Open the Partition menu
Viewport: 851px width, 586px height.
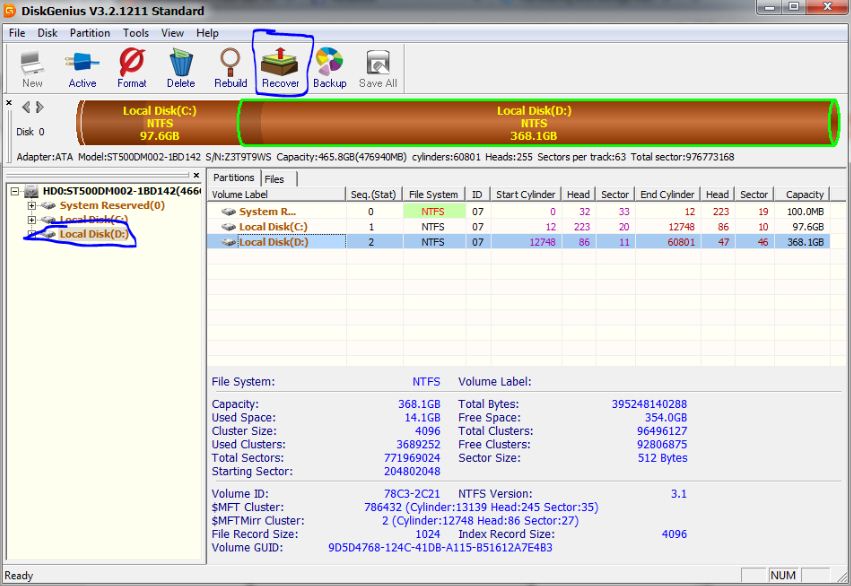(90, 33)
